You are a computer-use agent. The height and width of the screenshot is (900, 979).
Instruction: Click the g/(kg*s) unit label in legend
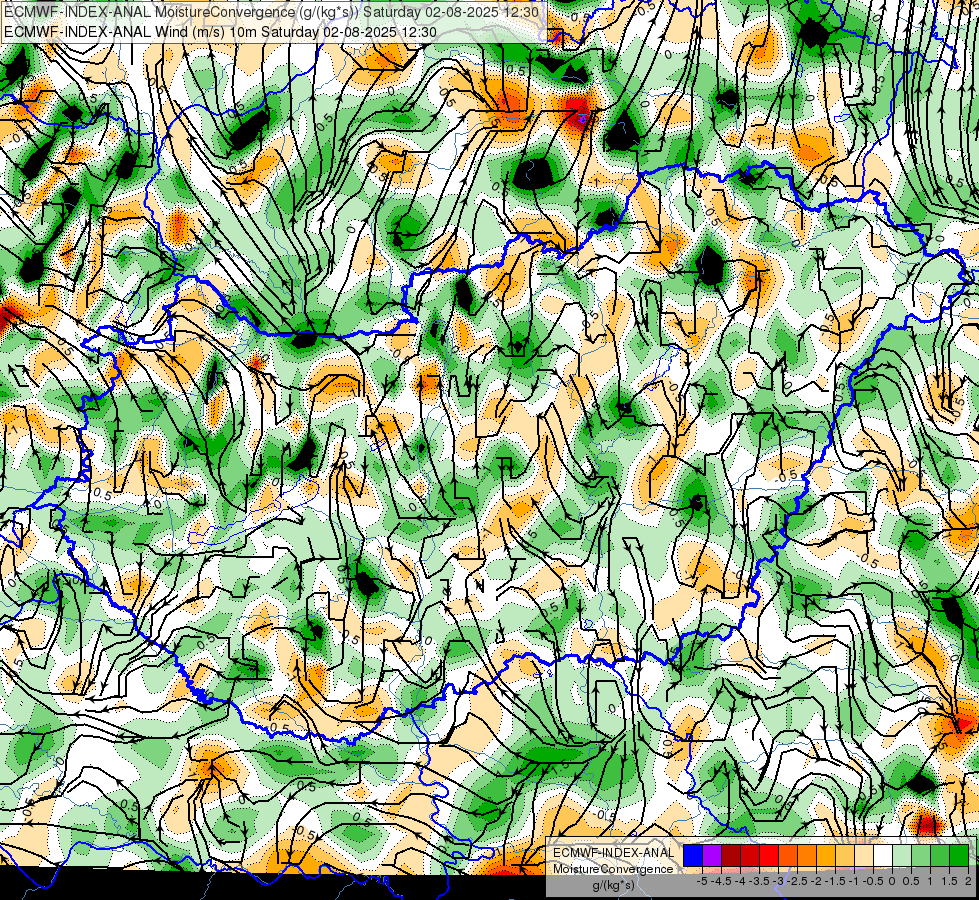(x=614, y=885)
